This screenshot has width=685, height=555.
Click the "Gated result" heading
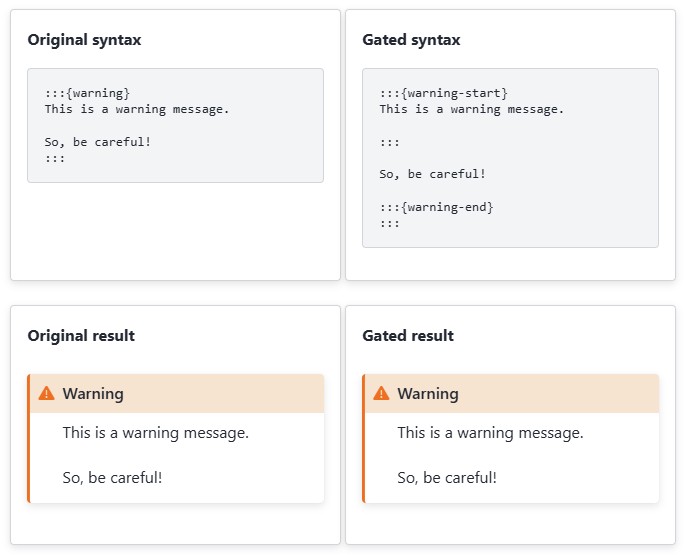point(408,336)
